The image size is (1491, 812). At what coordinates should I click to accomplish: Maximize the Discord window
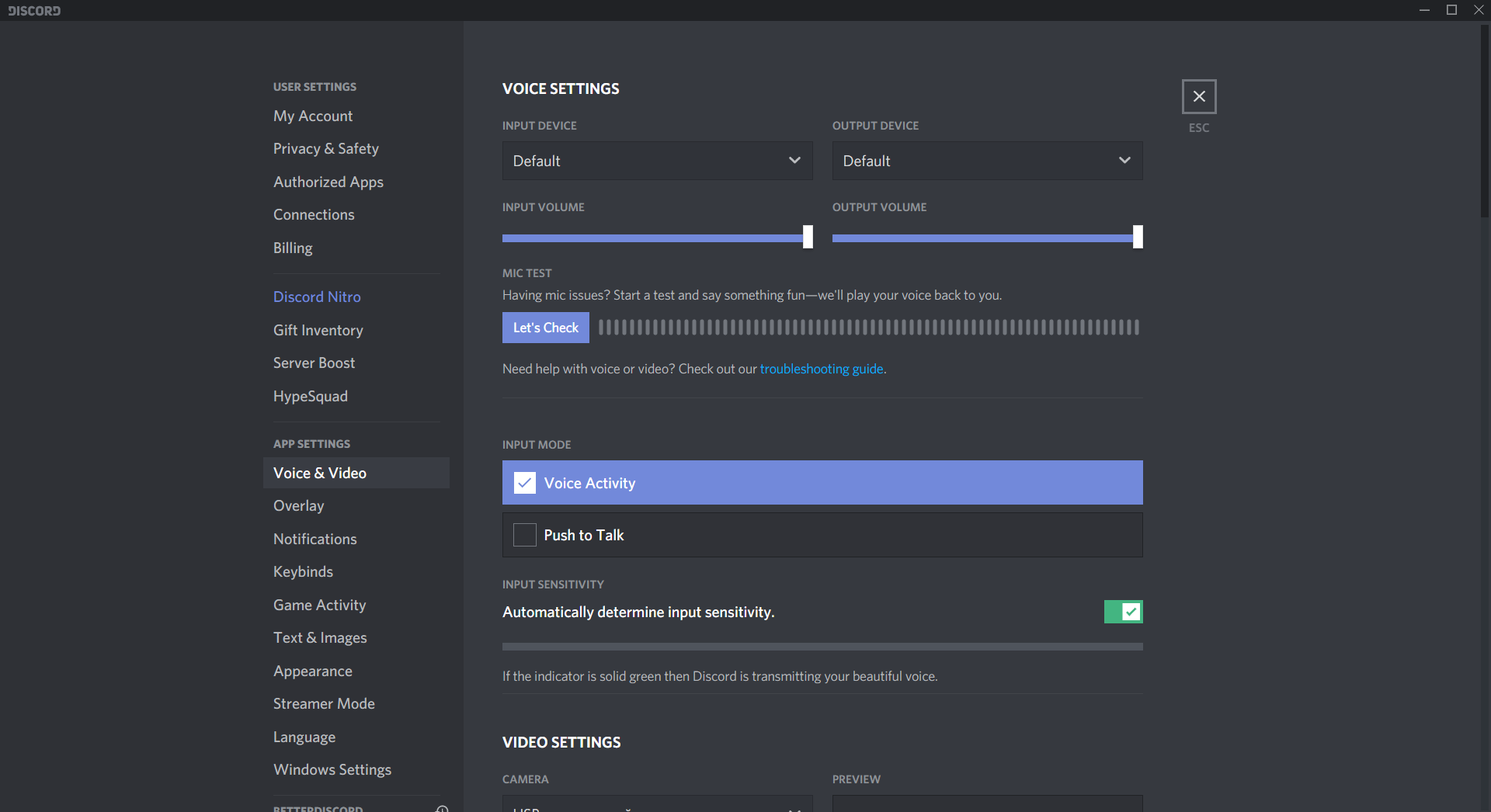1451,10
